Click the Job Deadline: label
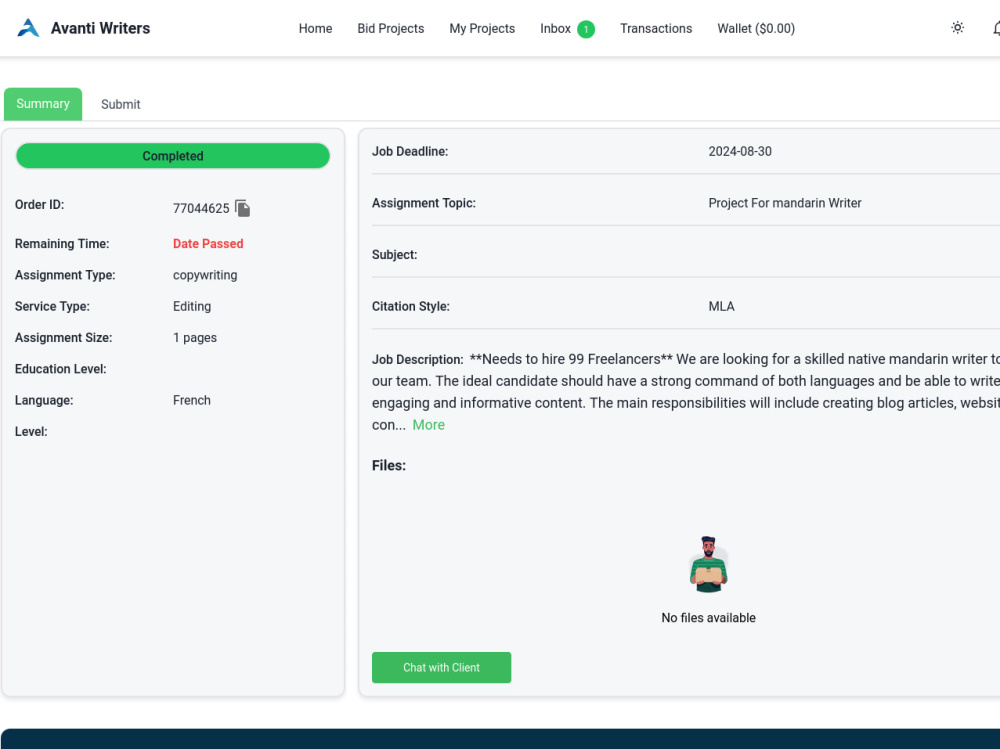Image resolution: width=1000 pixels, height=749 pixels. coord(410,151)
